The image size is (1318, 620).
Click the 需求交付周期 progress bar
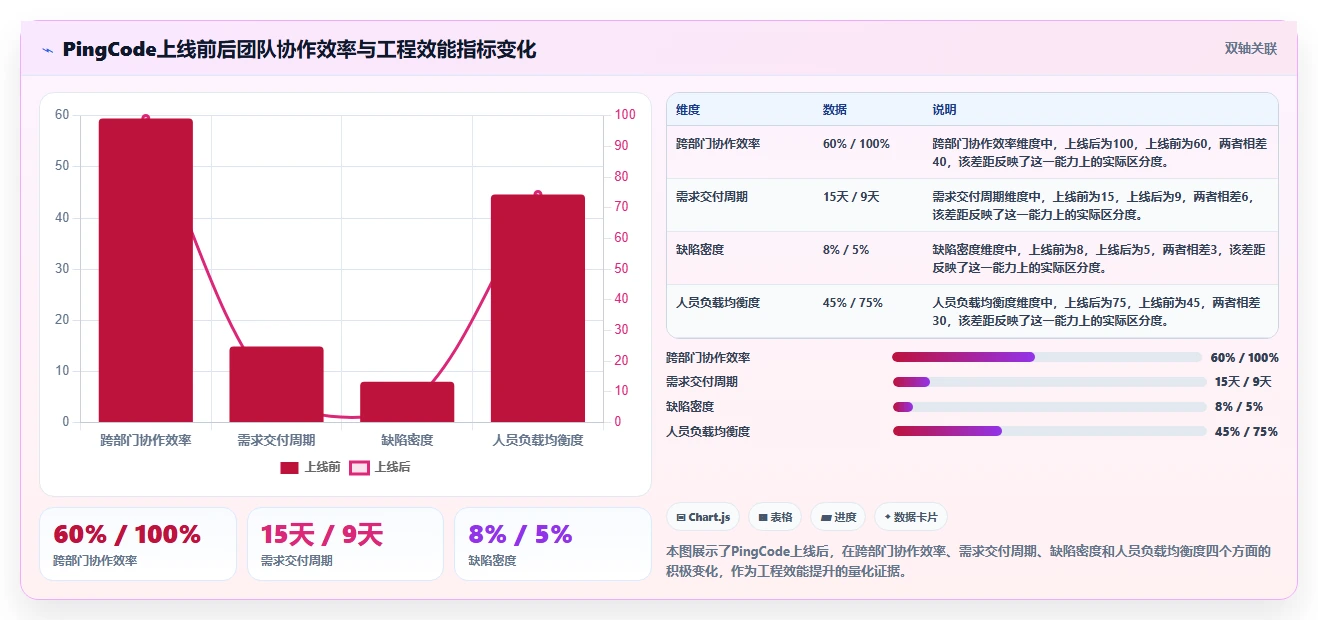(x=1049, y=382)
